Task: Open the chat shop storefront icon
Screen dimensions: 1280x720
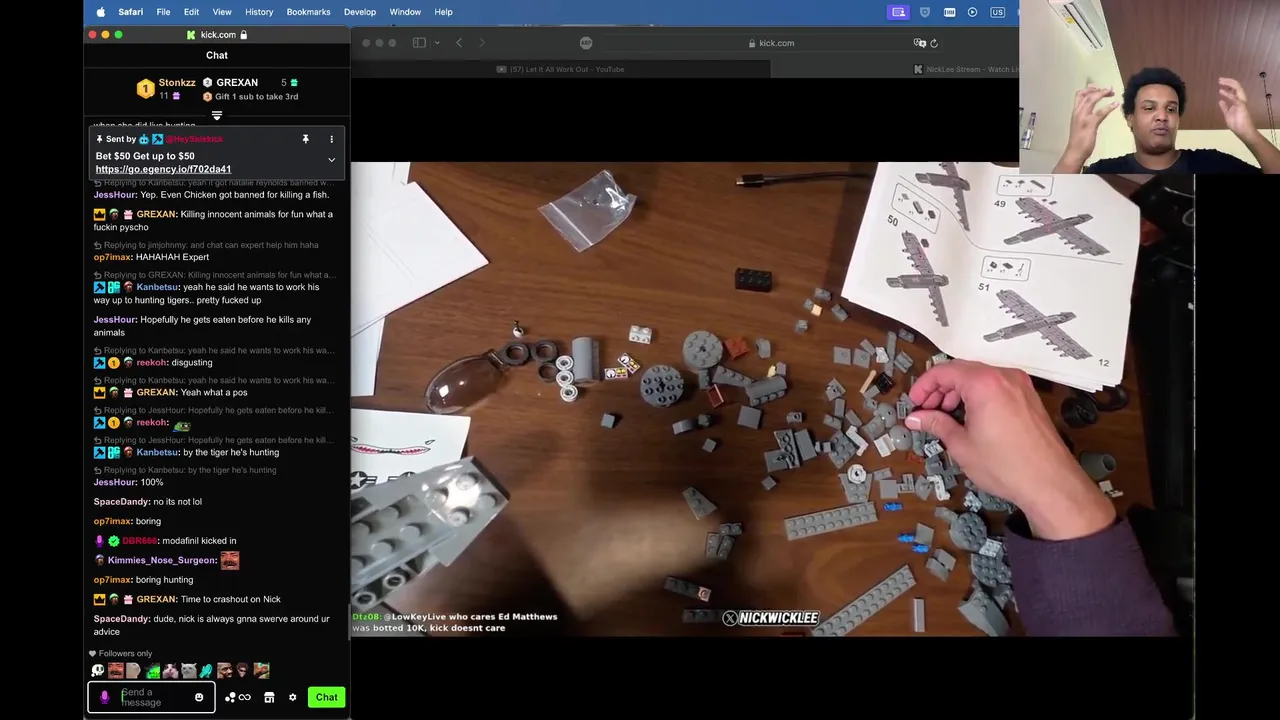Action: click(269, 697)
